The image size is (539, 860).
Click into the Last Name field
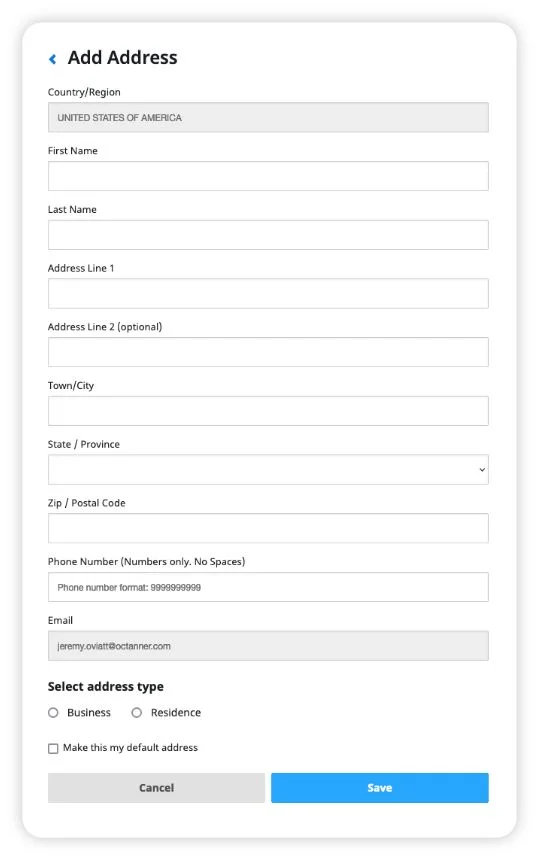coord(268,235)
